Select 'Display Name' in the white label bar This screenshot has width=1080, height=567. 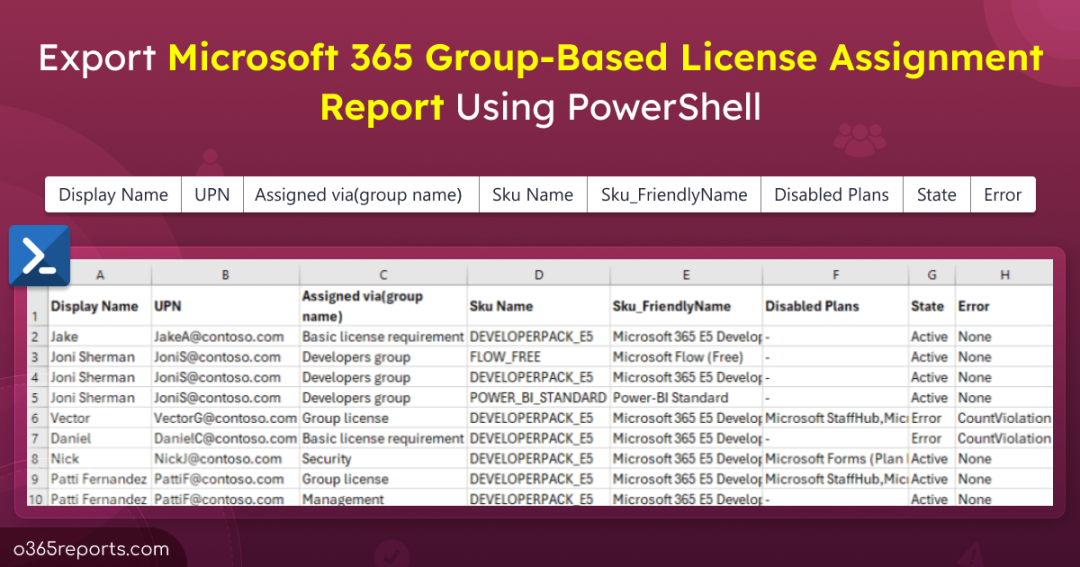(113, 195)
